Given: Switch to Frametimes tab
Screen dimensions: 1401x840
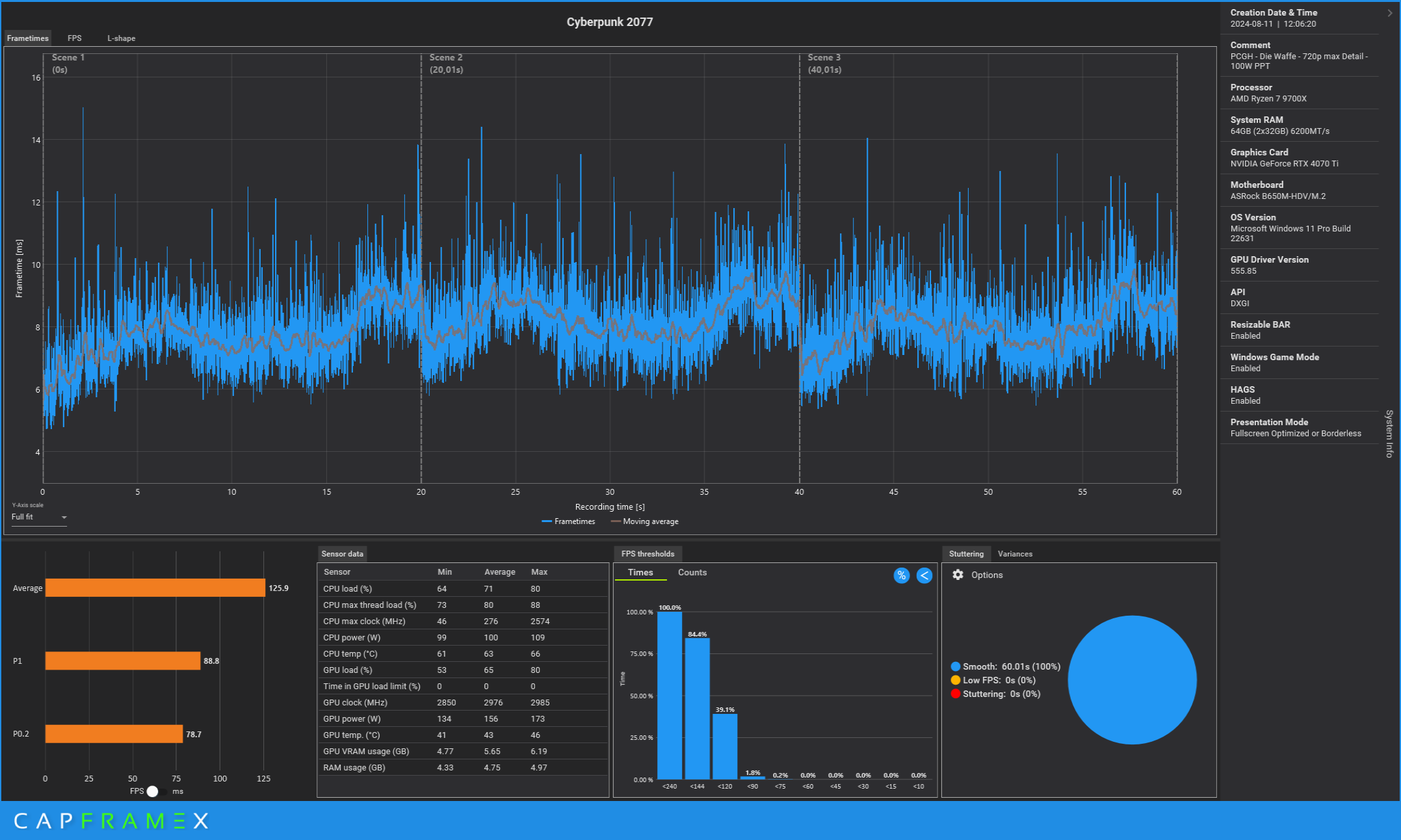Looking at the screenshot, I should [27, 38].
